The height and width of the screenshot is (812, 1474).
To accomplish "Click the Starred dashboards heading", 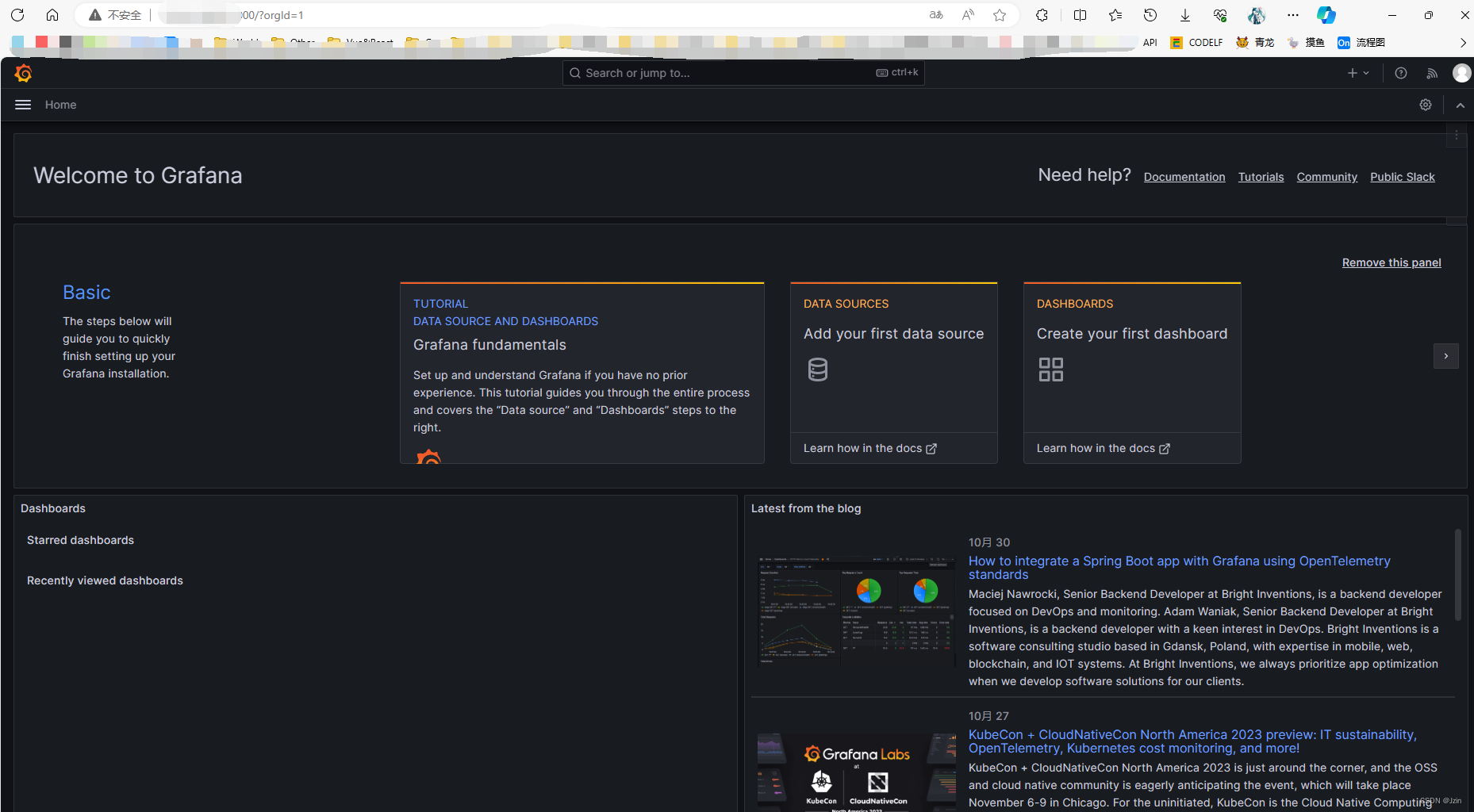I will point(80,540).
